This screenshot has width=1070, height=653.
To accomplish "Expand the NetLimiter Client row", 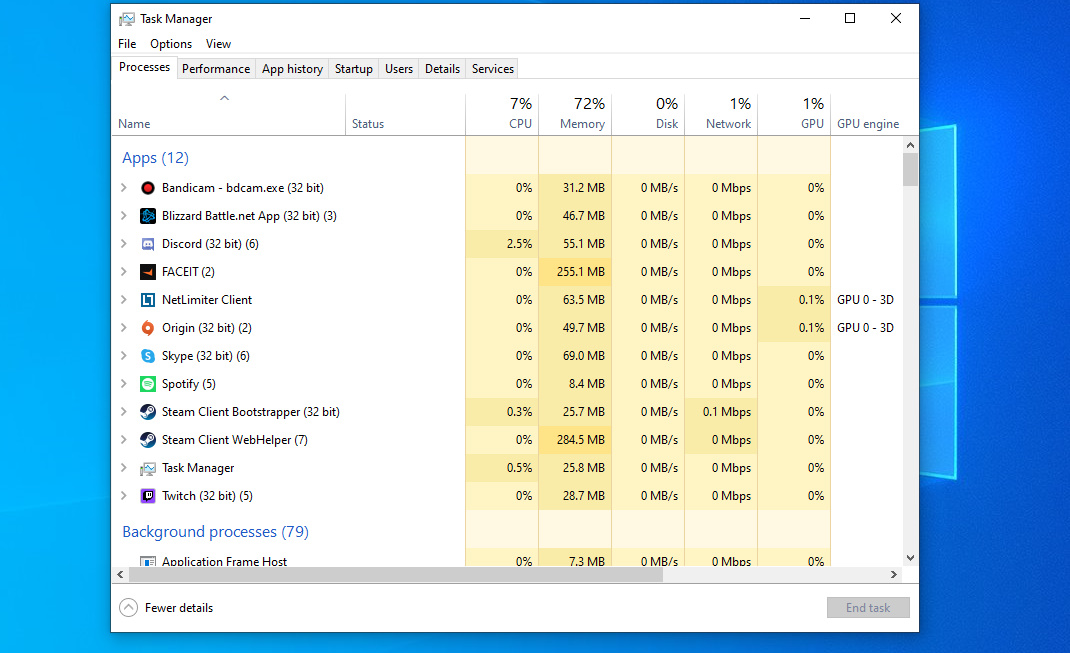I will (124, 300).
